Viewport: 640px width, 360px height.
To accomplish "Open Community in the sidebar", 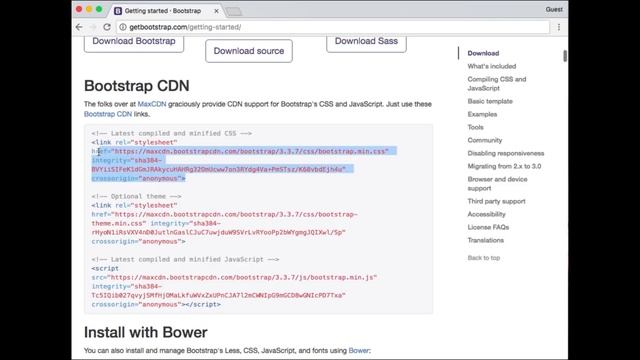I will point(485,140).
